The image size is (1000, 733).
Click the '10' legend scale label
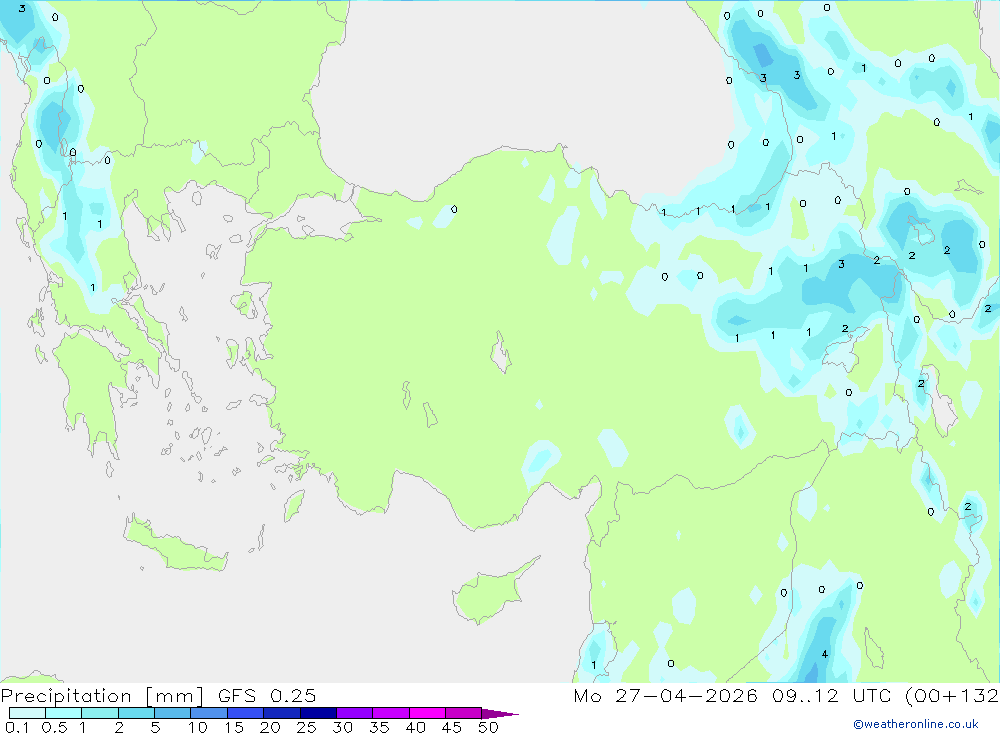198,727
